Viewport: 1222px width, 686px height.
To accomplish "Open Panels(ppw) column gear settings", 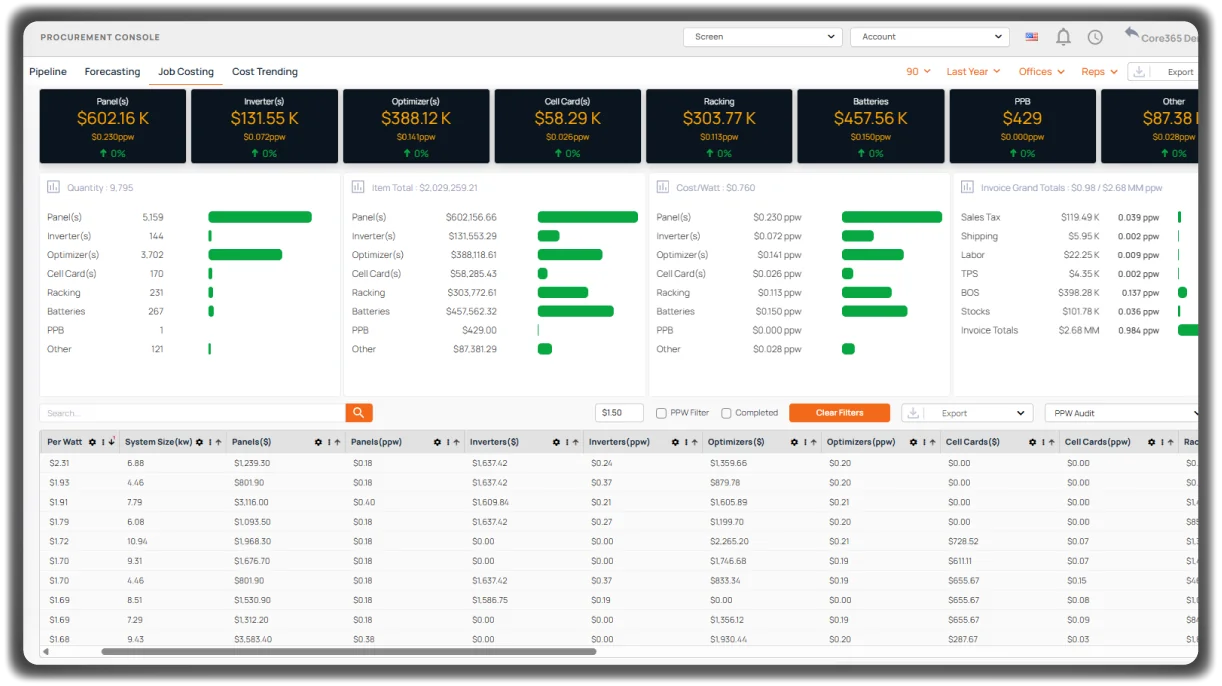I will pyautogui.click(x=437, y=442).
